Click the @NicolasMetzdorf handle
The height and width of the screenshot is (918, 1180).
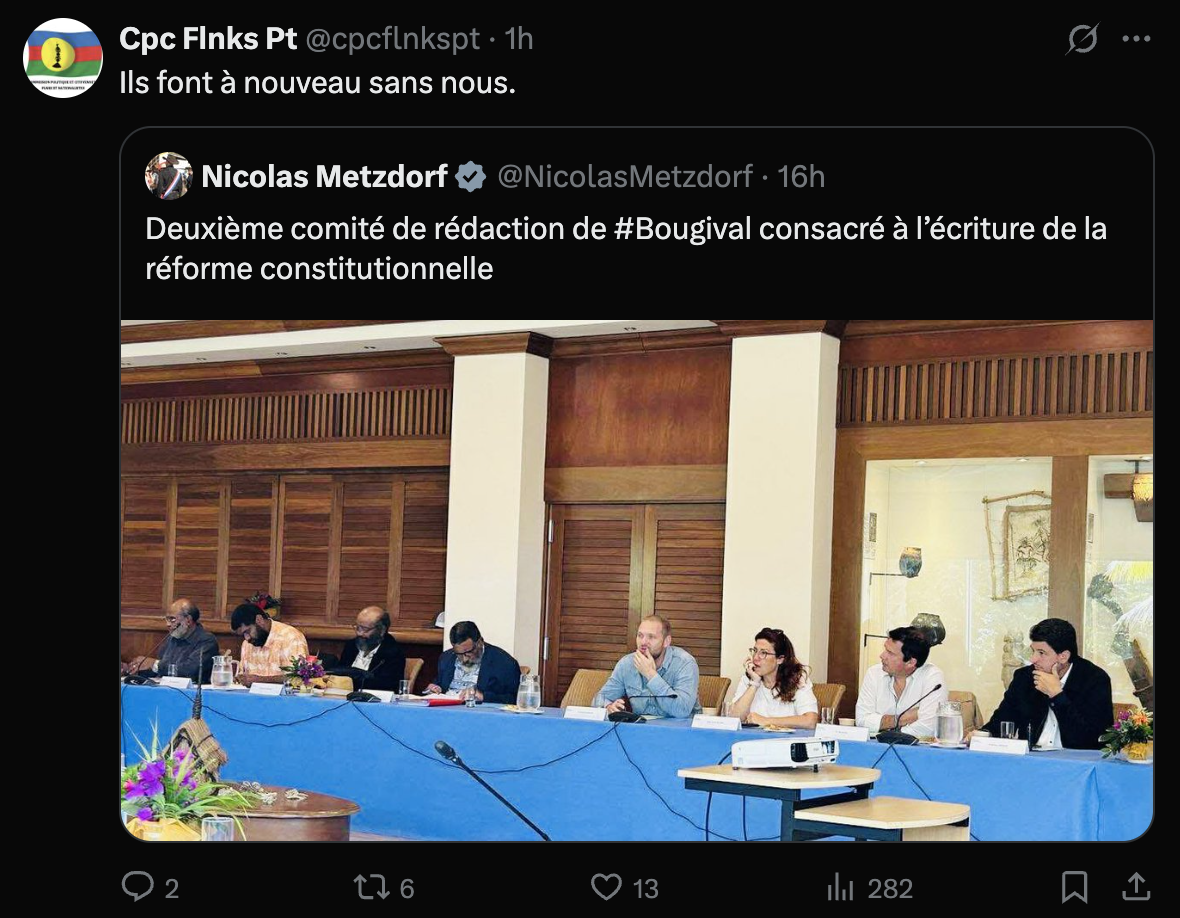click(625, 177)
